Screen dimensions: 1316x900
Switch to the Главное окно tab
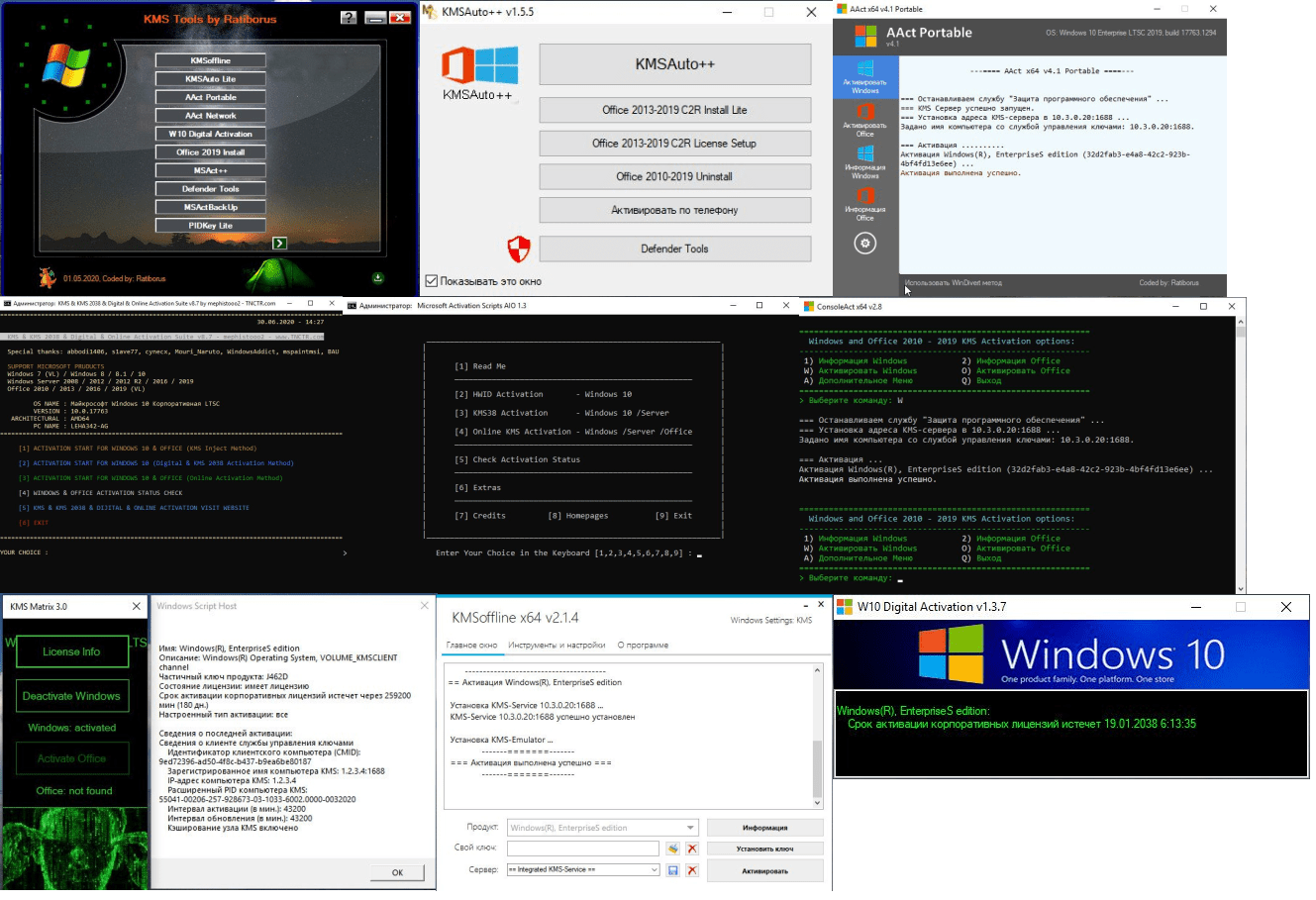(471, 646)
